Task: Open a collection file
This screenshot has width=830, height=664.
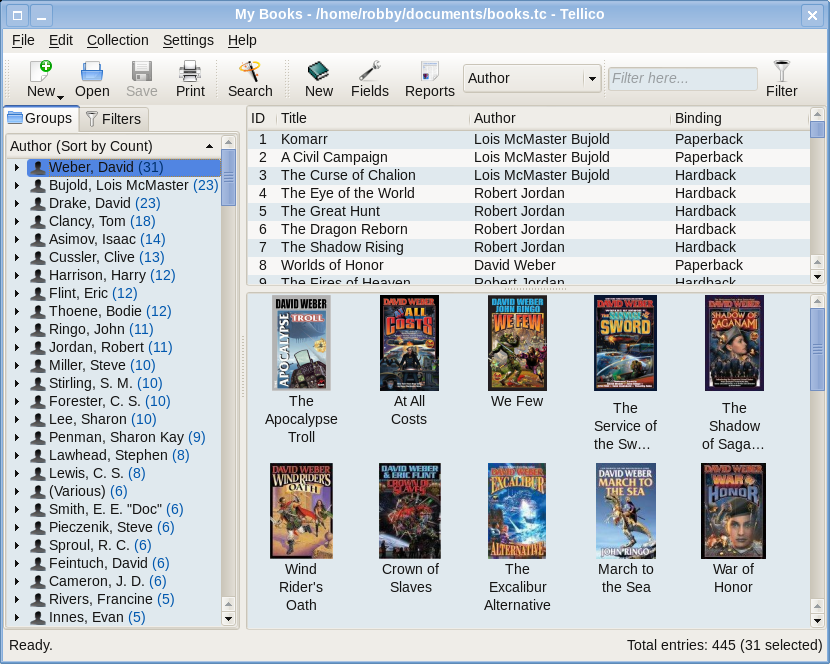Action: pos(92,79)
